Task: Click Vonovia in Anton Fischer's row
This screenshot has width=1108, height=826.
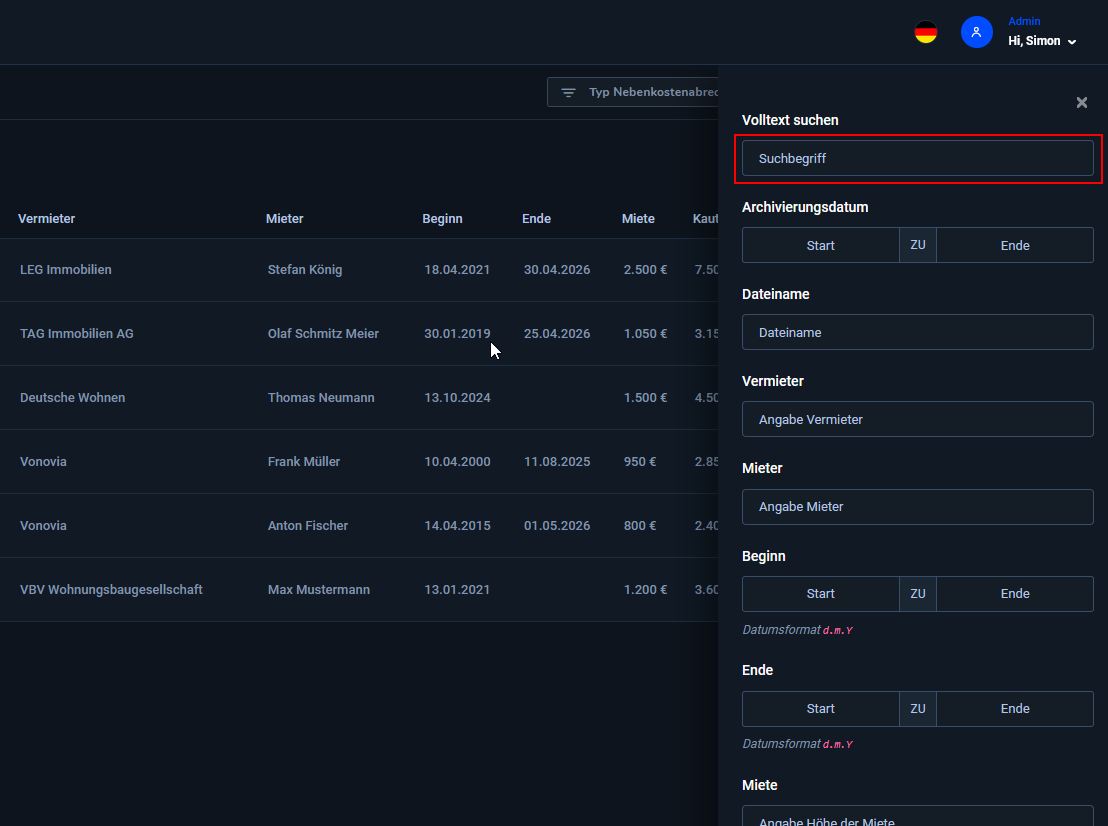Action: (43, 526)
